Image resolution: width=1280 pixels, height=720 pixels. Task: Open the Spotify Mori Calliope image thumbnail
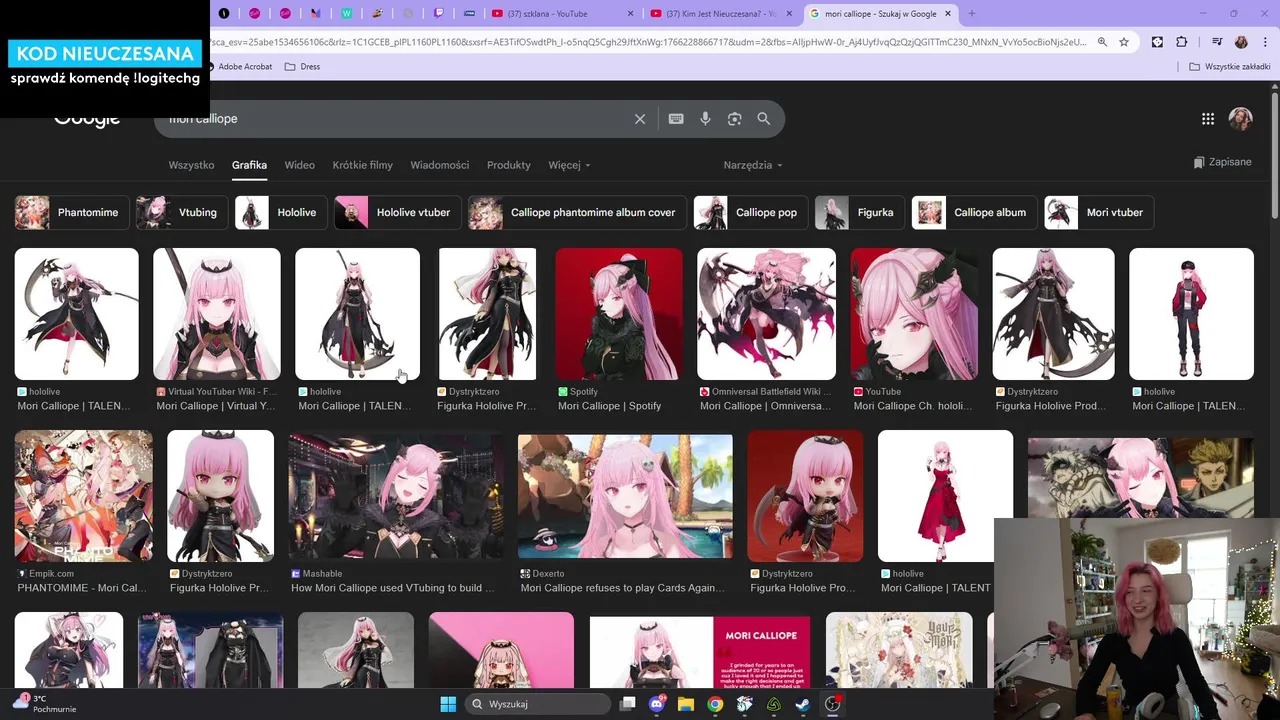click(x=619, y=314)
